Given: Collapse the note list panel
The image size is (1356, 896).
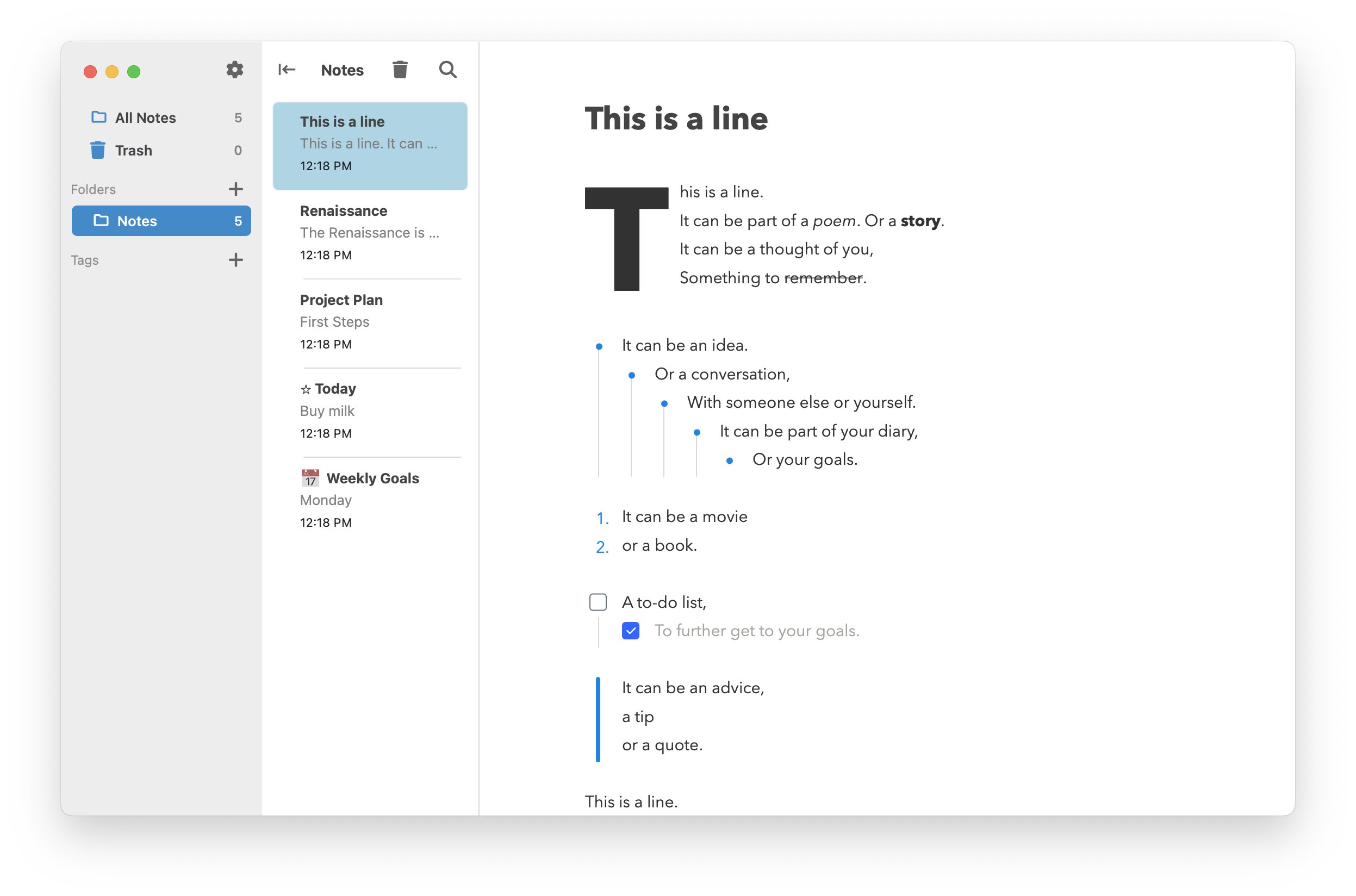Looking at the screenshot, I should [287, 69].
